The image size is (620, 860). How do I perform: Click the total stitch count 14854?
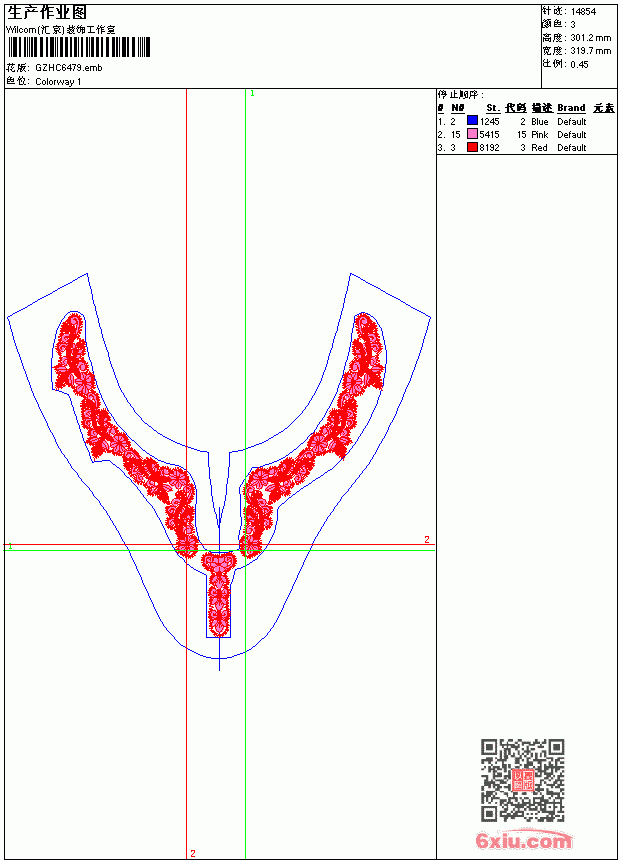tap(583, 12)
